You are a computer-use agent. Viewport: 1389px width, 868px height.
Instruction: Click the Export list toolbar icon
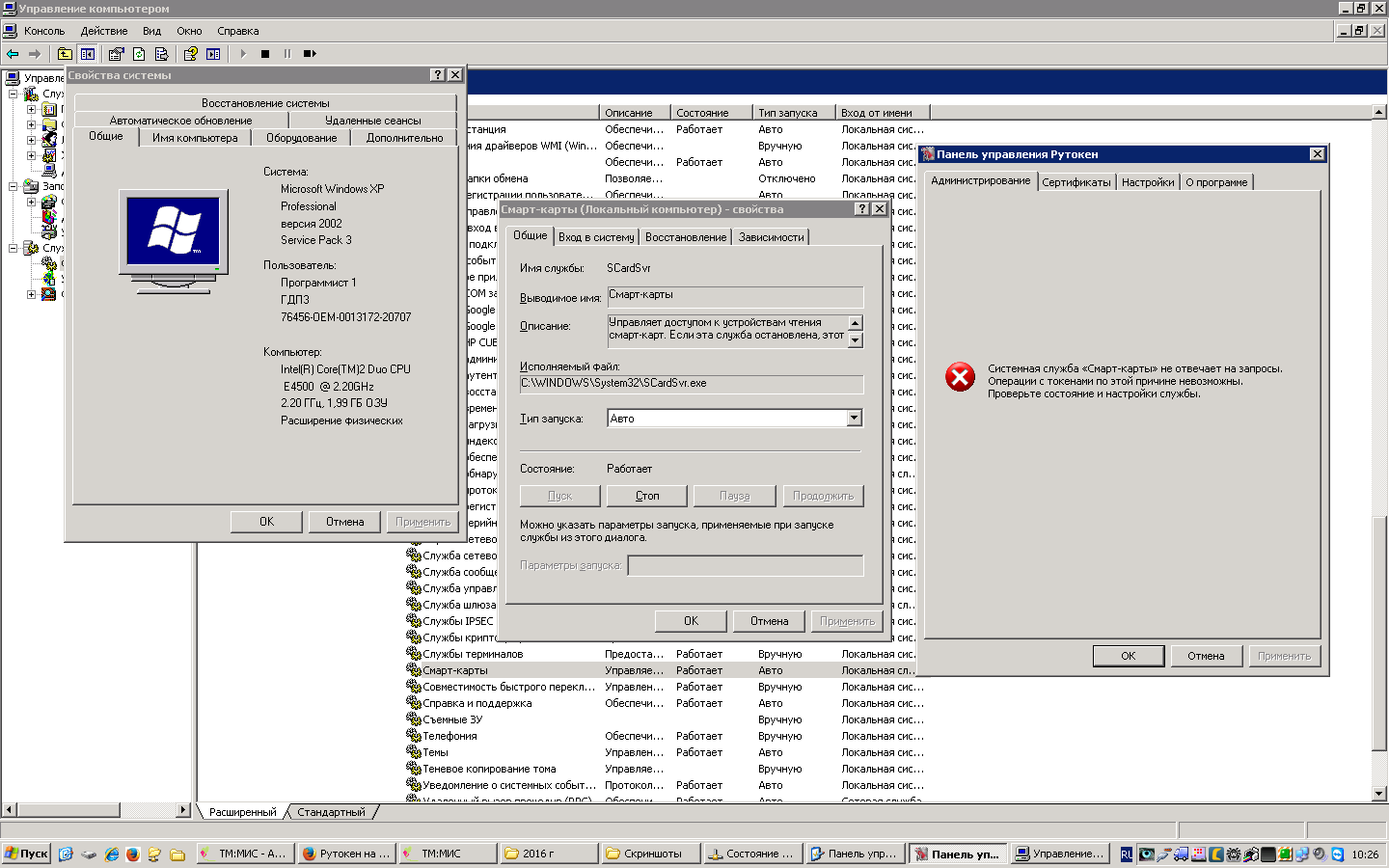click(x=162, y=54)
